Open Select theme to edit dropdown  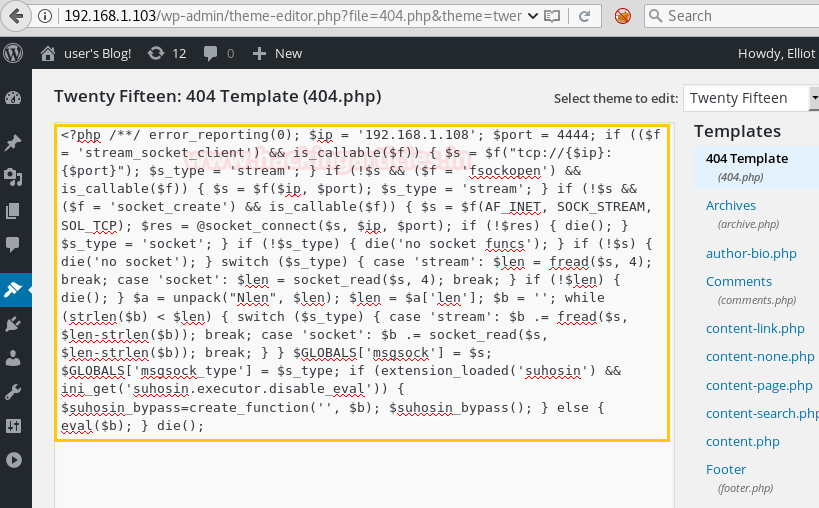751,98
